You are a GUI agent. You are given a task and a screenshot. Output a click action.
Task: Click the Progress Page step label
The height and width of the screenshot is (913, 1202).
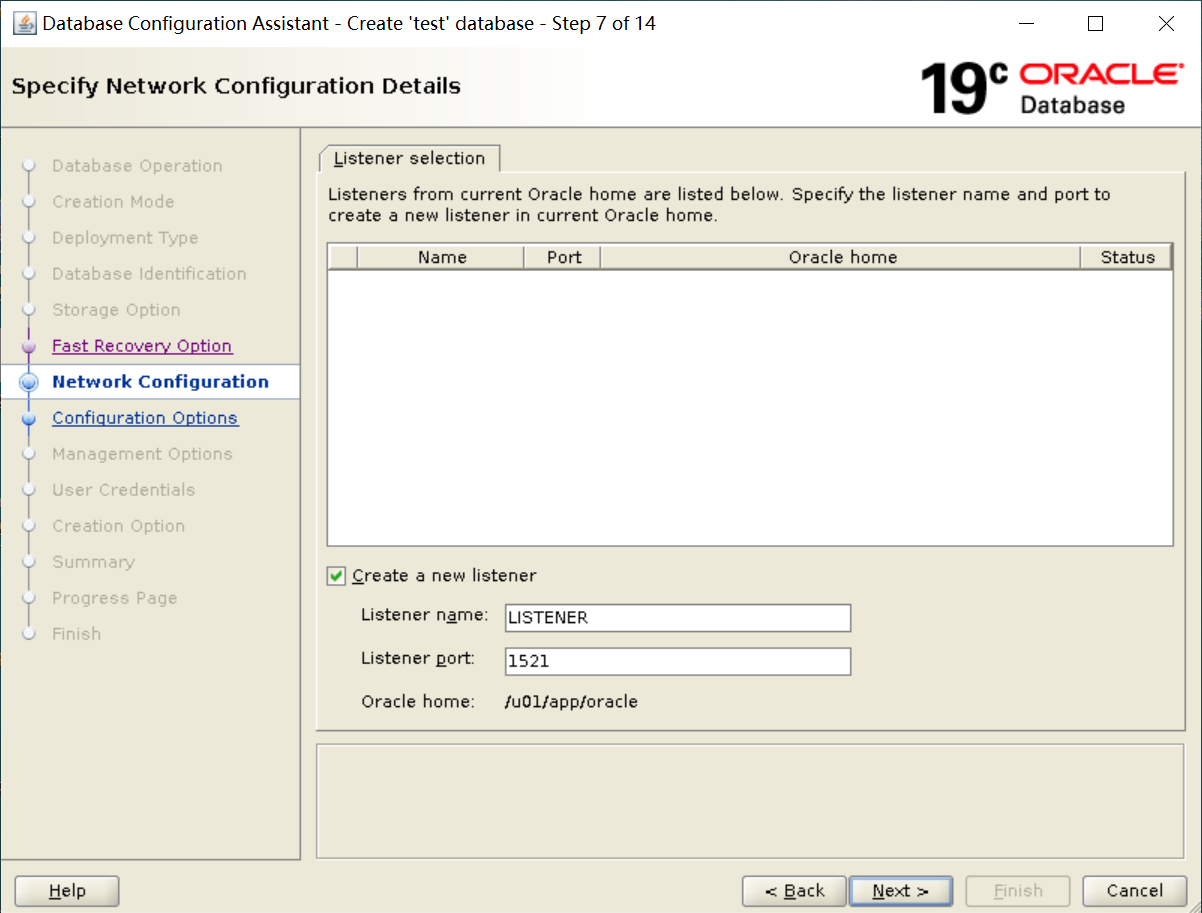point(114,598)
